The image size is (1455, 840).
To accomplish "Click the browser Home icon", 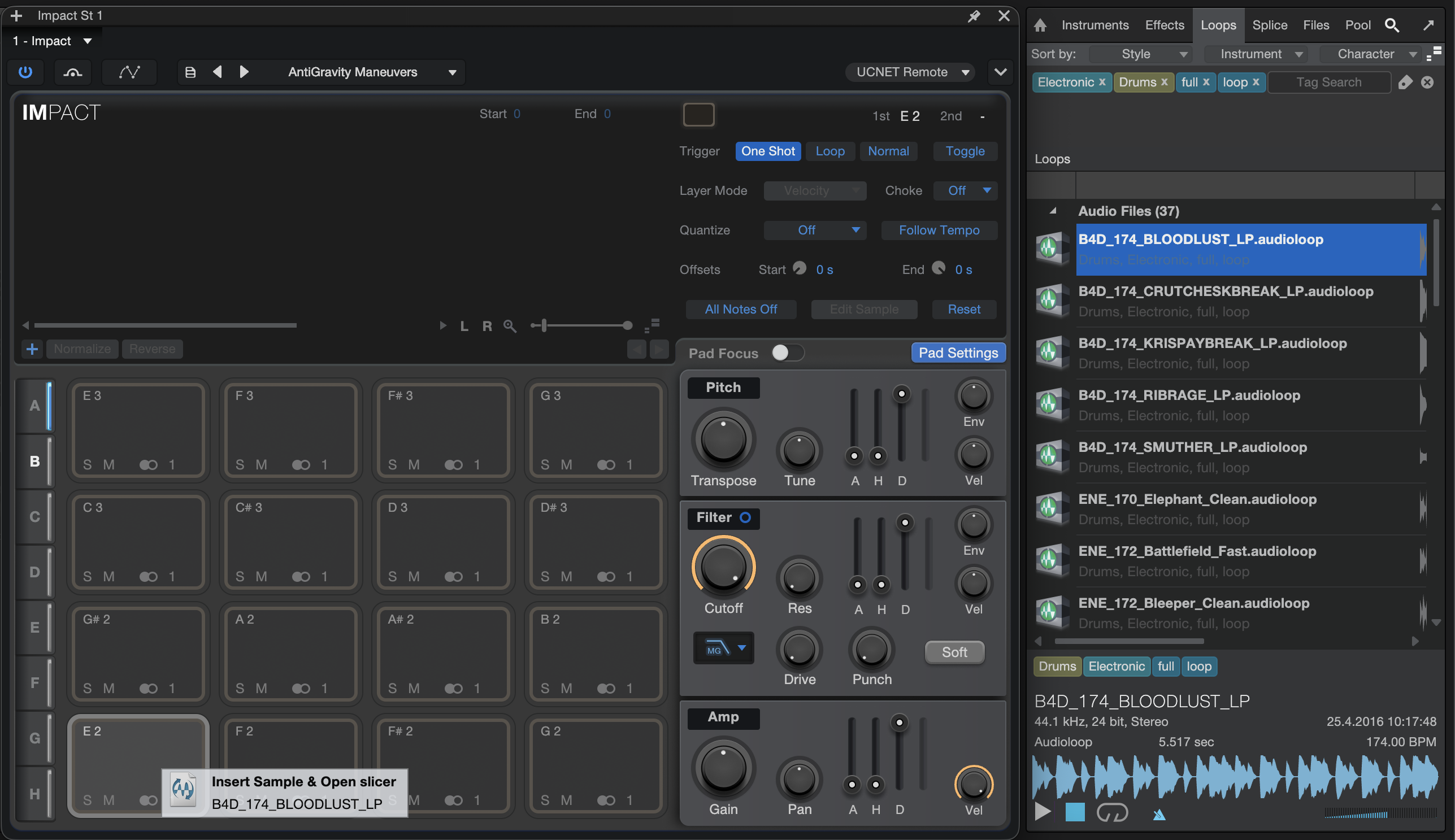I will point(1040,25).
